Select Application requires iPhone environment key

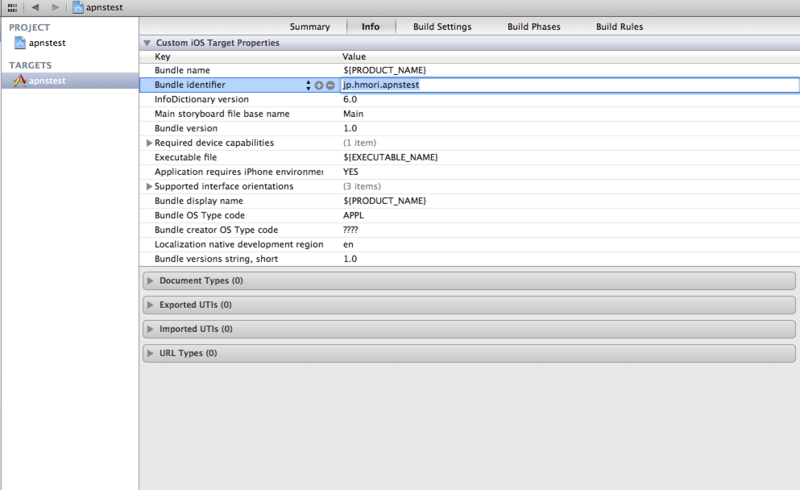tap(239, 172)
